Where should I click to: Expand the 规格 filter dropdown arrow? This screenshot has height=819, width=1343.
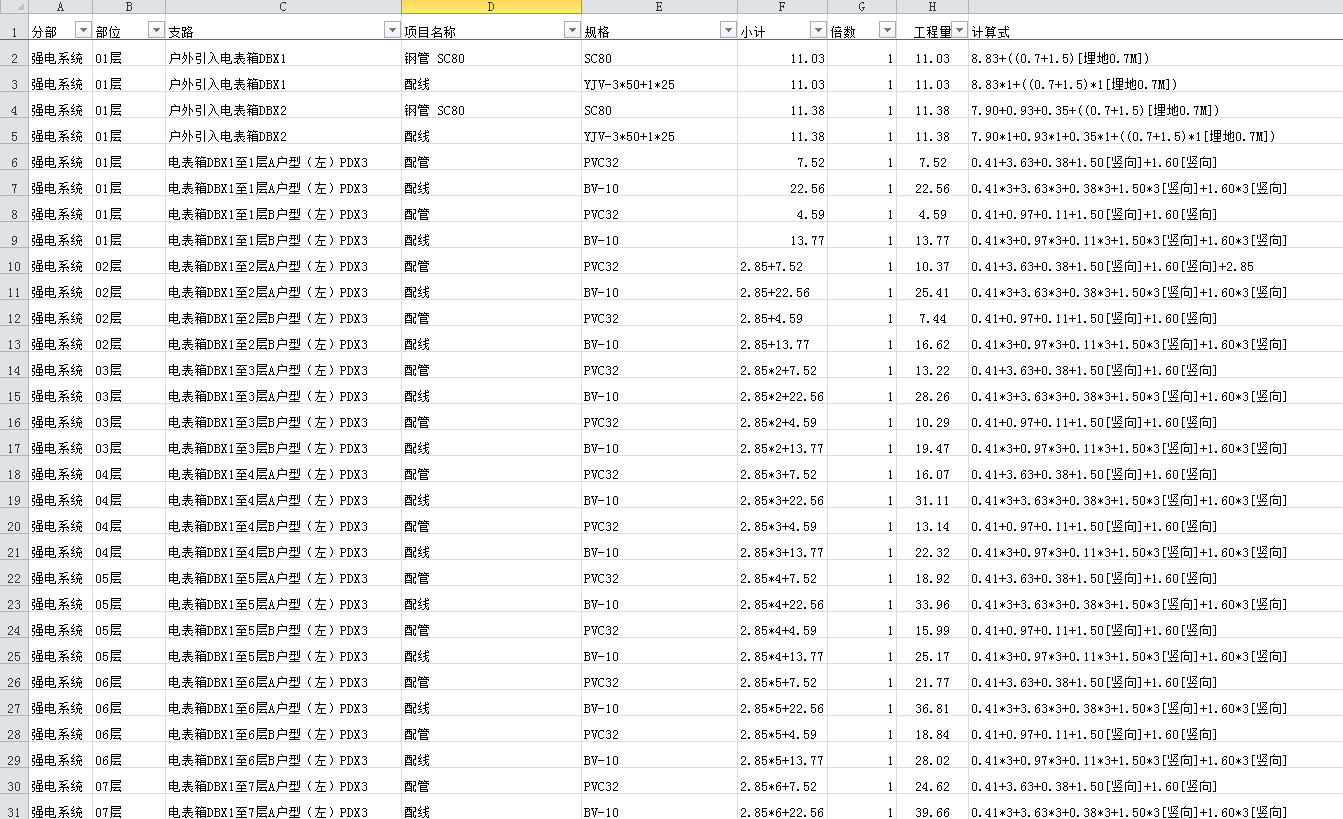(728, 31)
